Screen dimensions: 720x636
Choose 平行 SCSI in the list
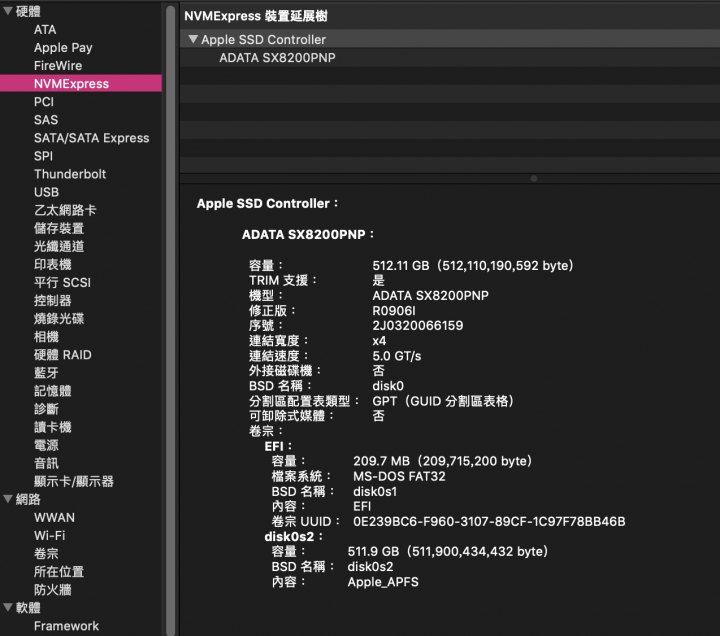62,282
